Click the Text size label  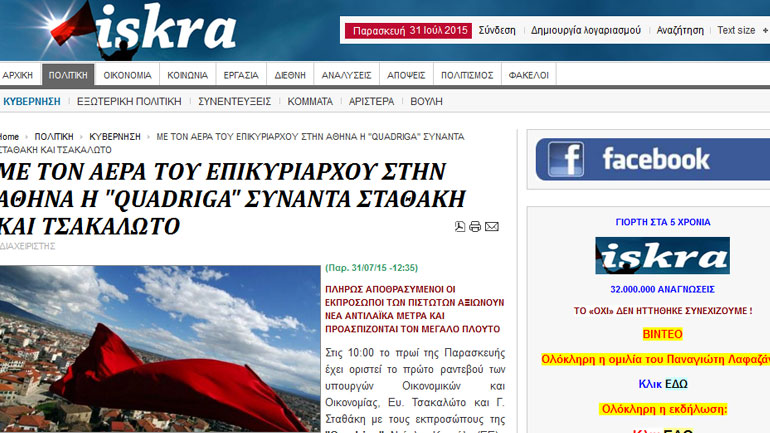coord(736,30)
